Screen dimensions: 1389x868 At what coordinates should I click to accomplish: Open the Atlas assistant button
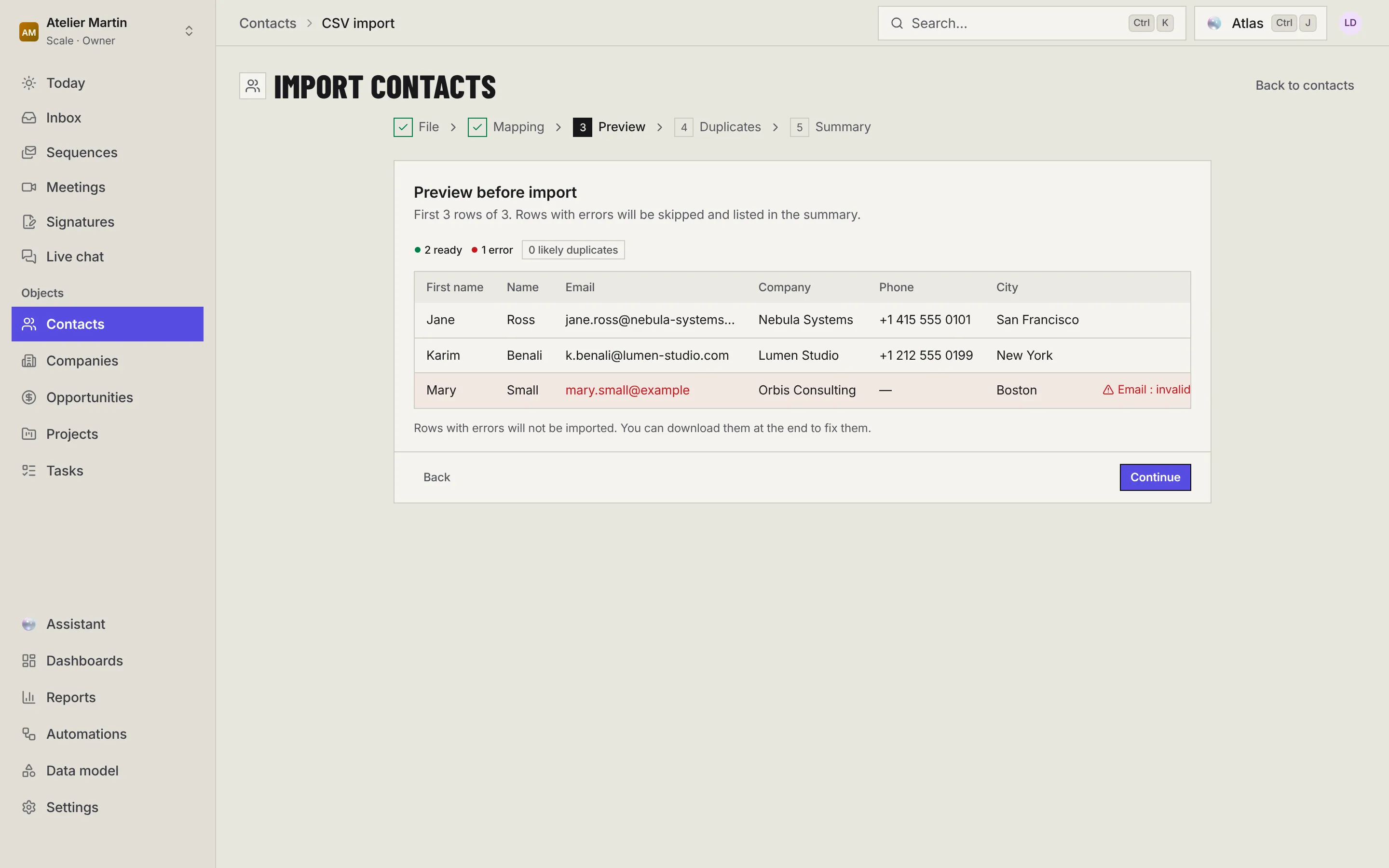click(1260, 23)
